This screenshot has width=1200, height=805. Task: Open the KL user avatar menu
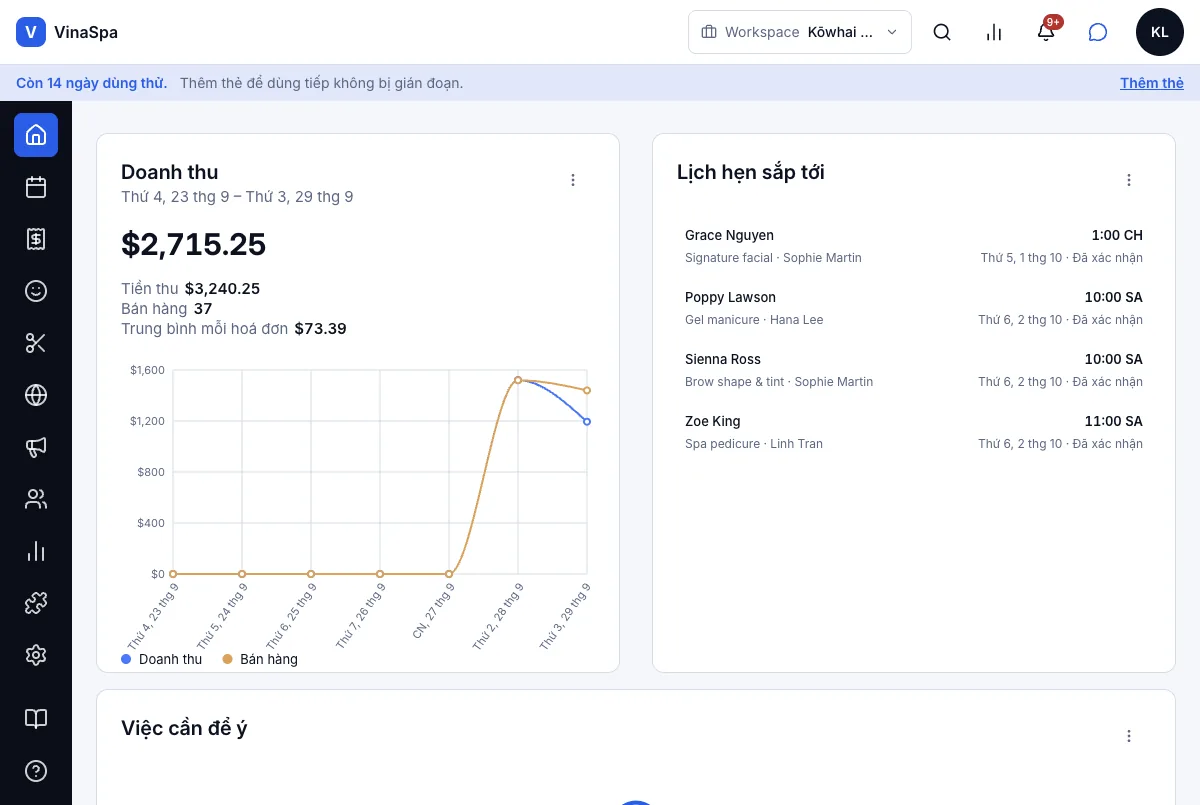click(x=1160, y=32)
